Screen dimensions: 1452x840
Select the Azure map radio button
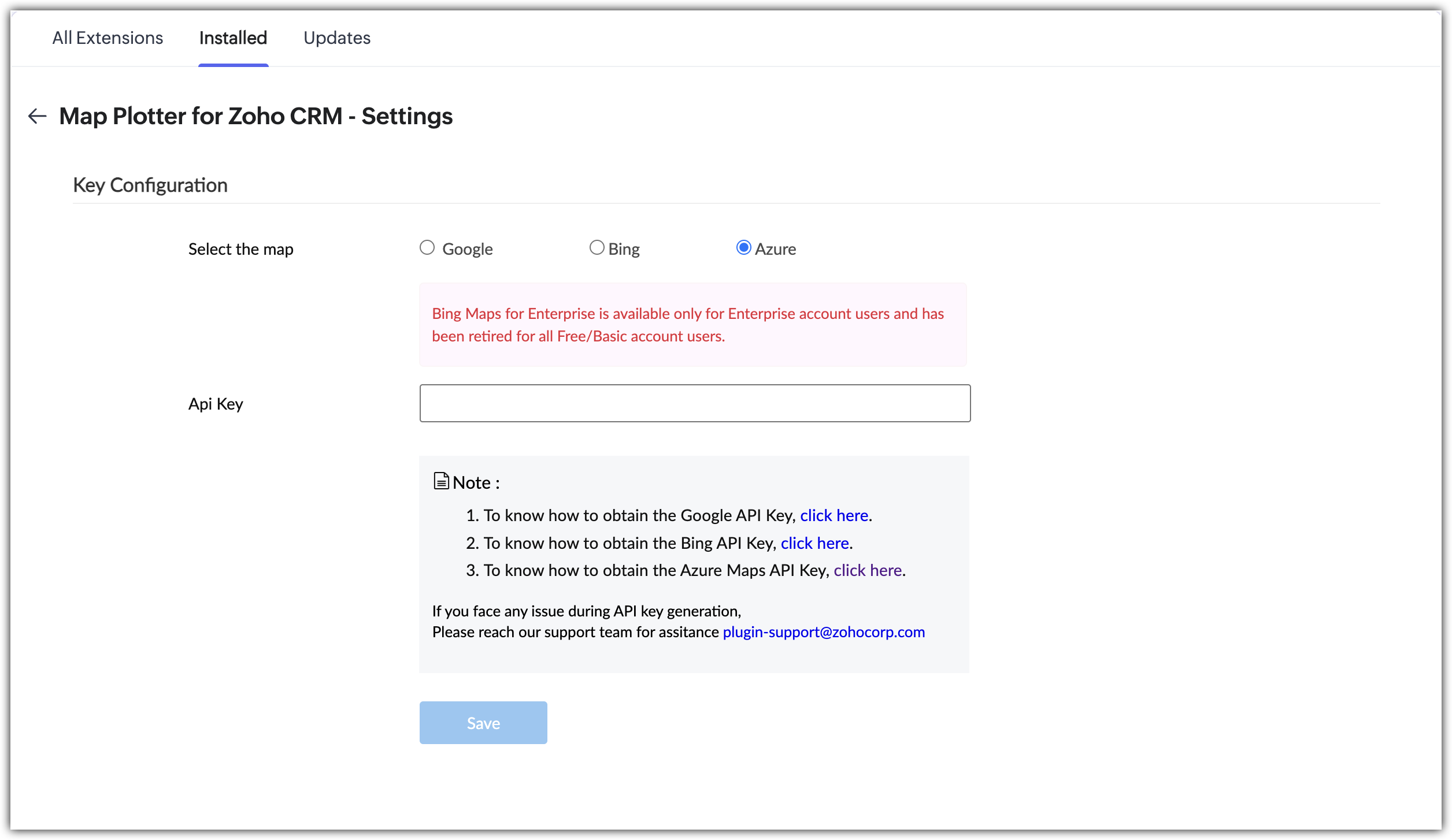(x=743, y=248)
